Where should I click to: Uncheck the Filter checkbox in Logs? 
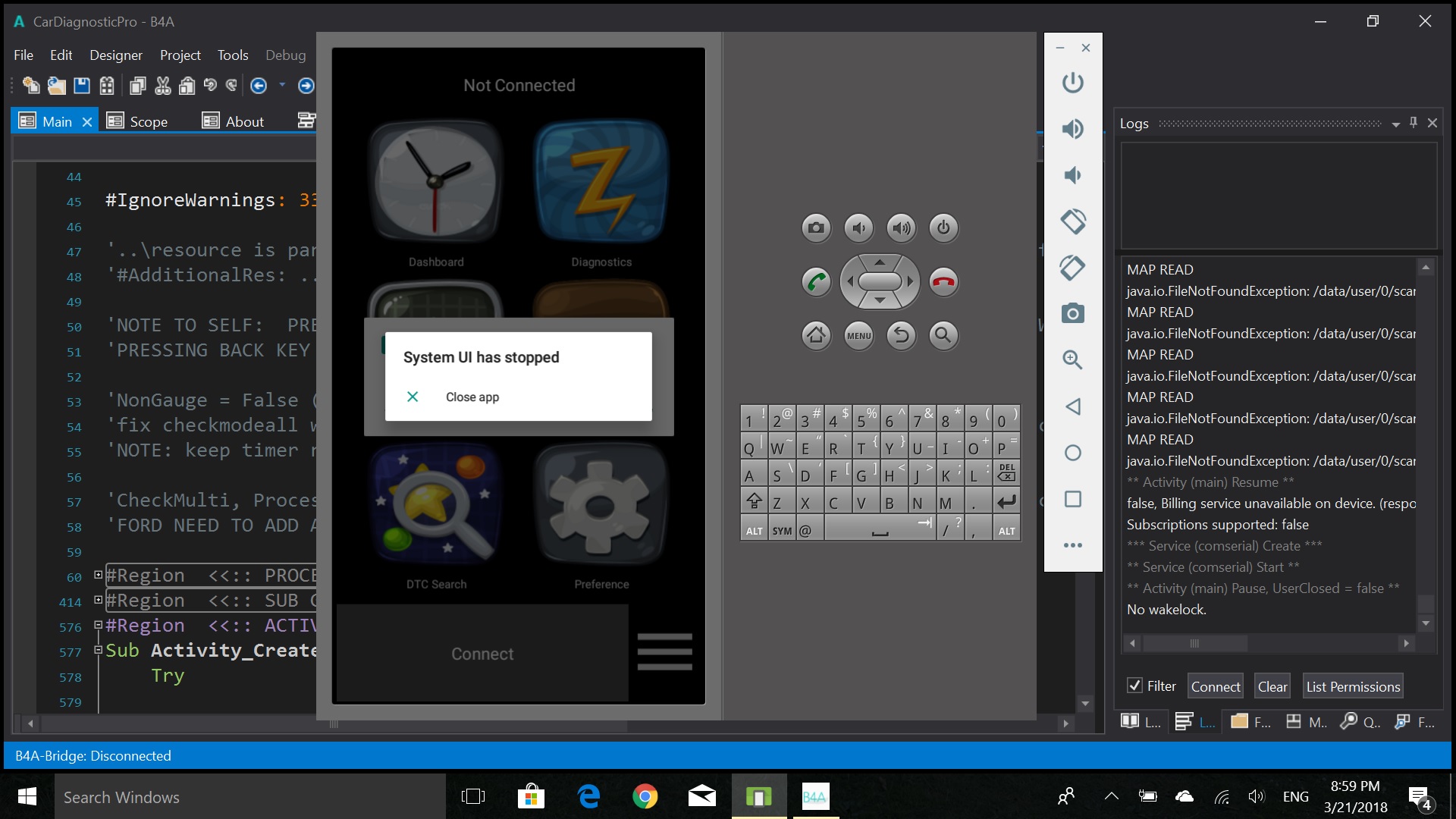point(1134,686)
